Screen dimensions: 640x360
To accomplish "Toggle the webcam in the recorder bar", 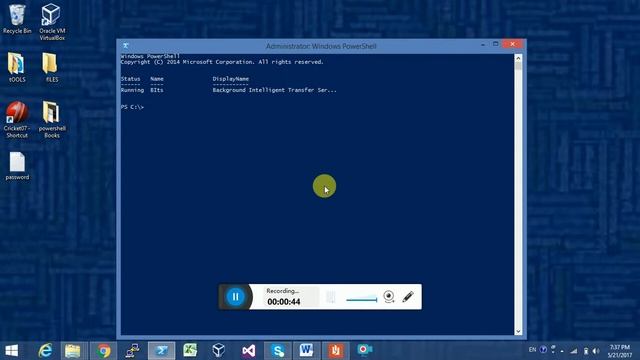I will (389, 297).
